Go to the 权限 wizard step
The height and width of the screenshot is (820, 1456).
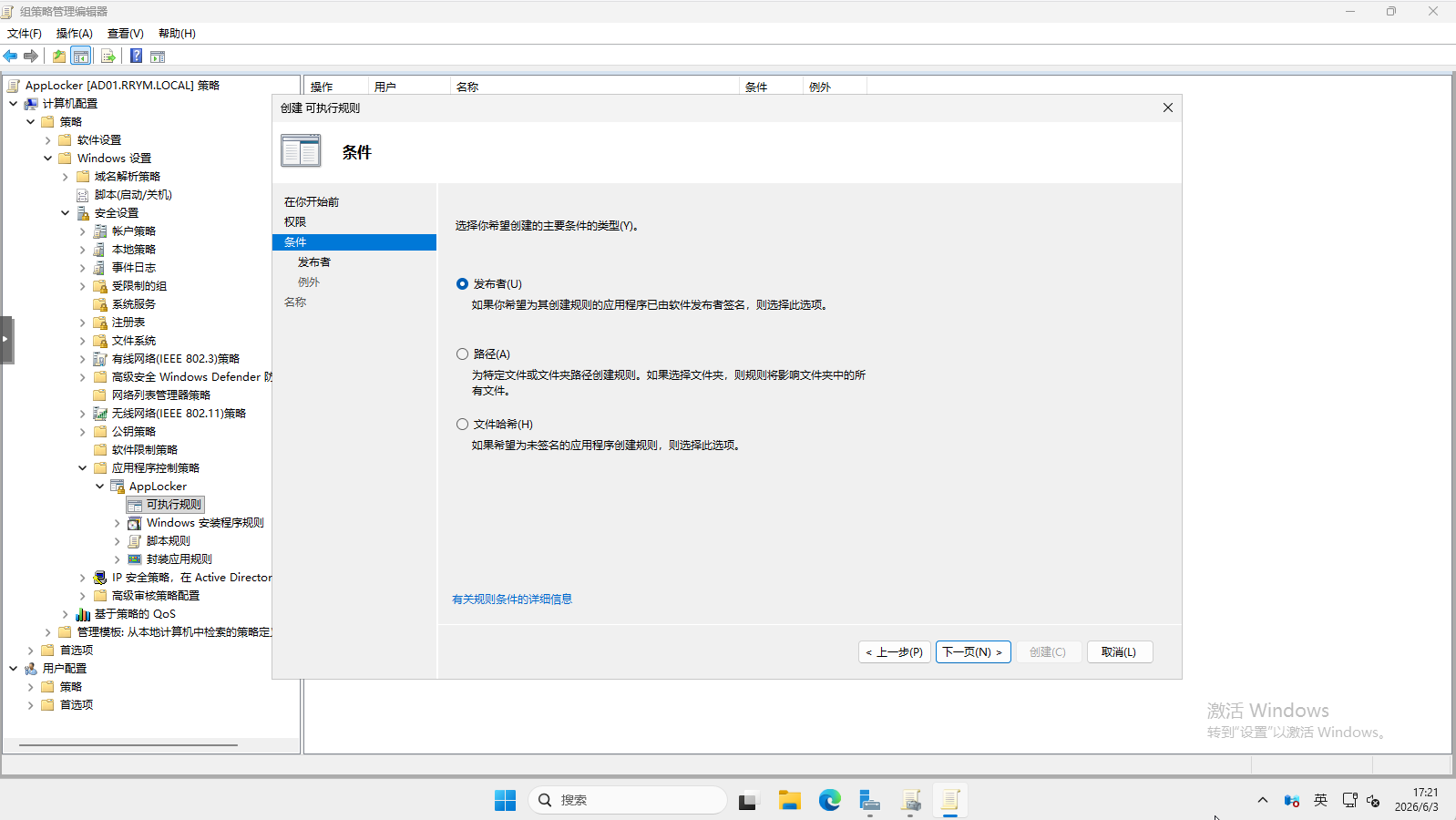[295, 222]
